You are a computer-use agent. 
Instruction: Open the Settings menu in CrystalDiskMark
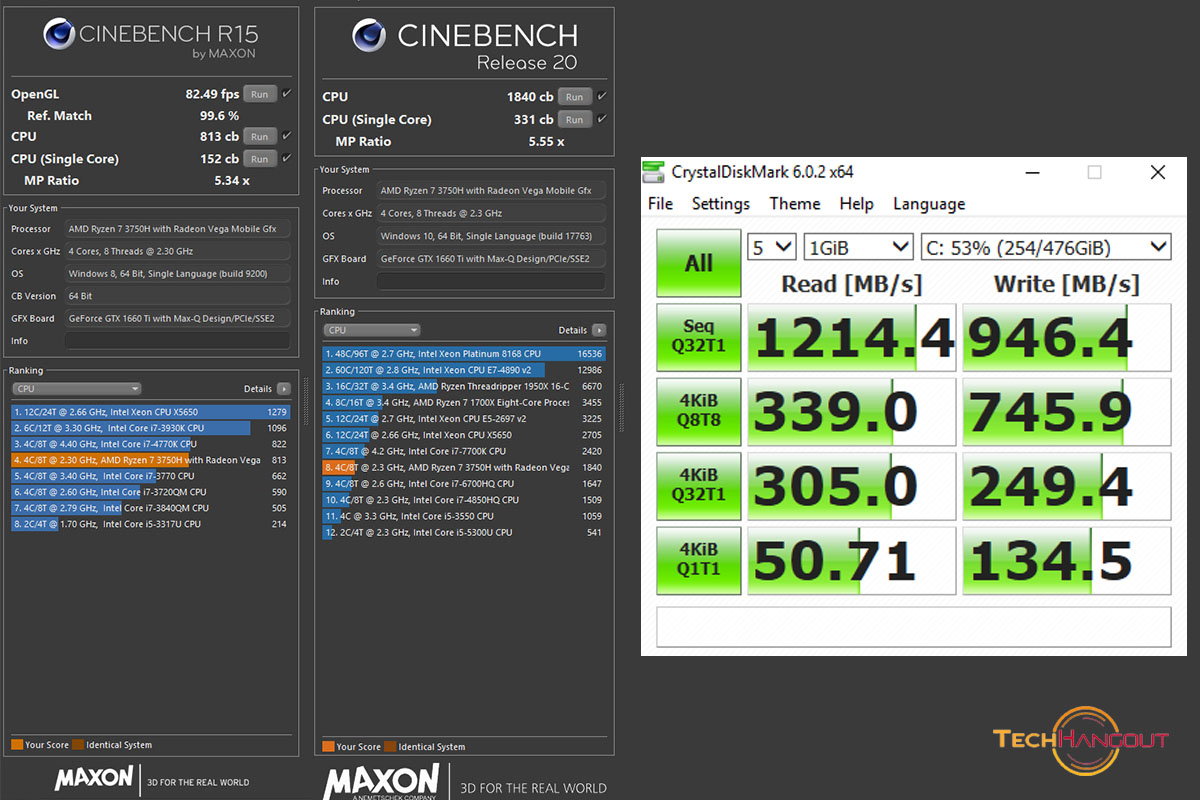click(720, 204)
